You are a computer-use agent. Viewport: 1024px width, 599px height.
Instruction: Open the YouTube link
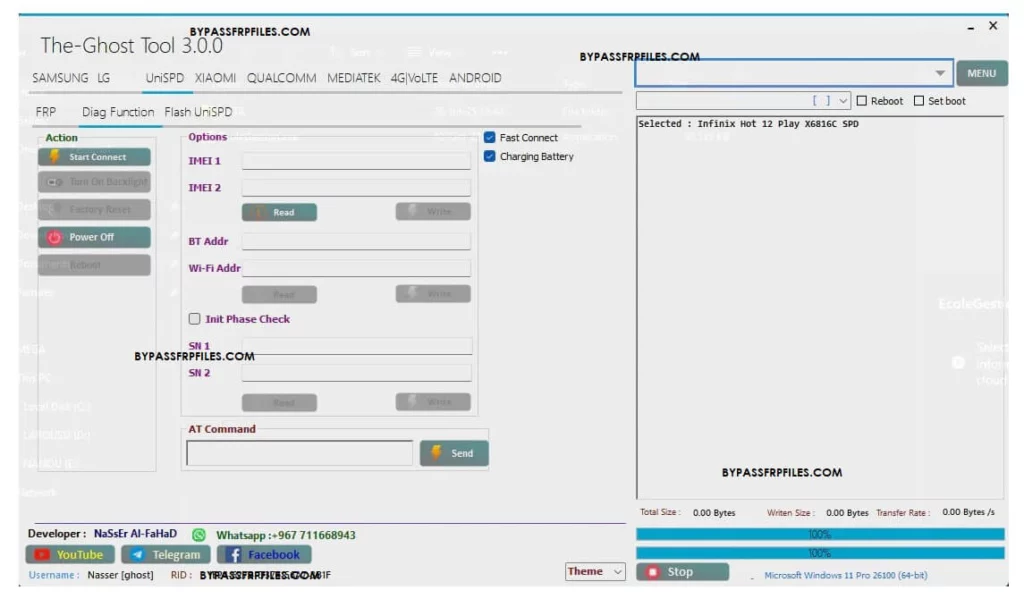tap(70, 555)
